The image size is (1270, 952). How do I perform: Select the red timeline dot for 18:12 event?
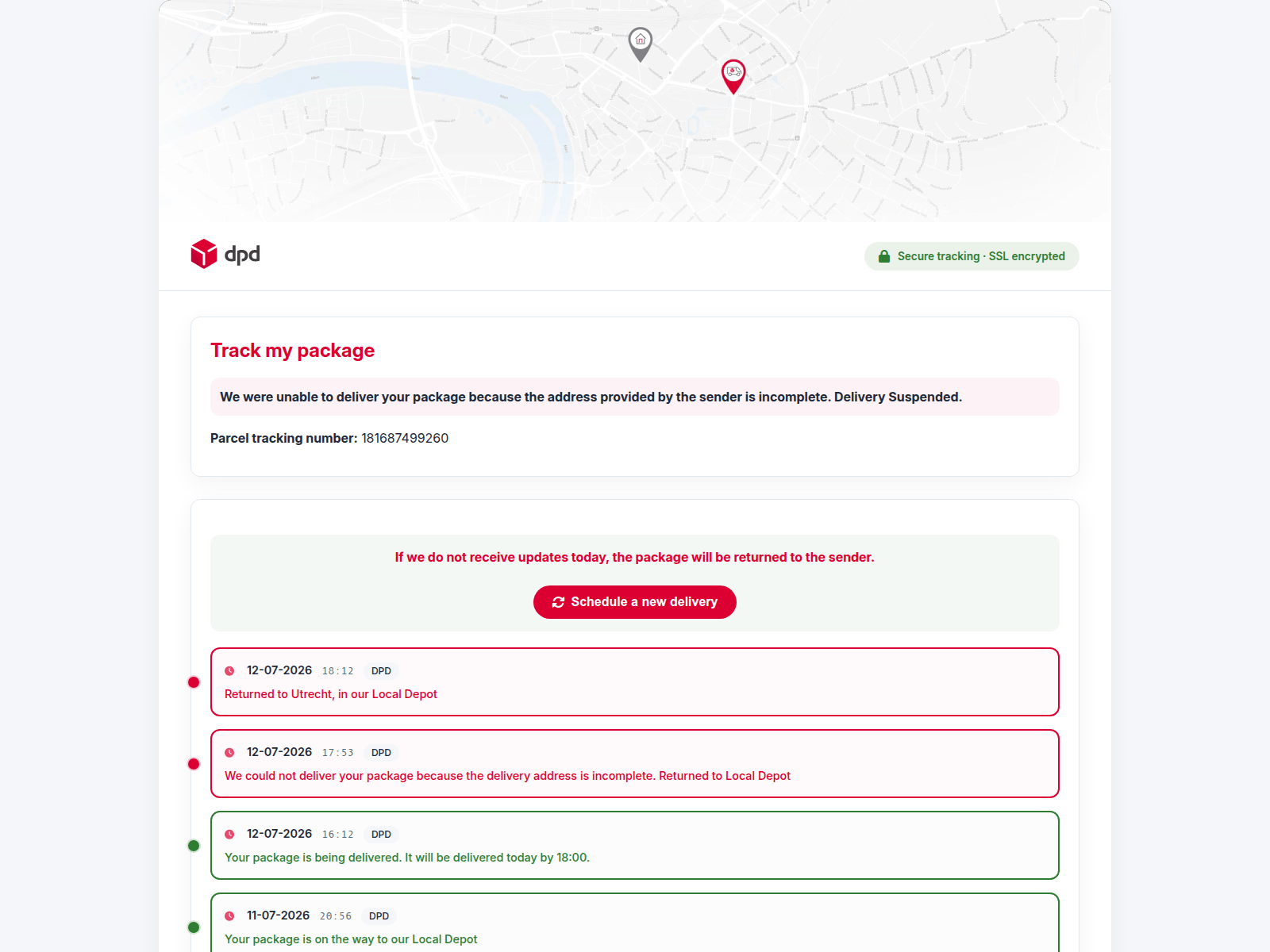point(194,682)
